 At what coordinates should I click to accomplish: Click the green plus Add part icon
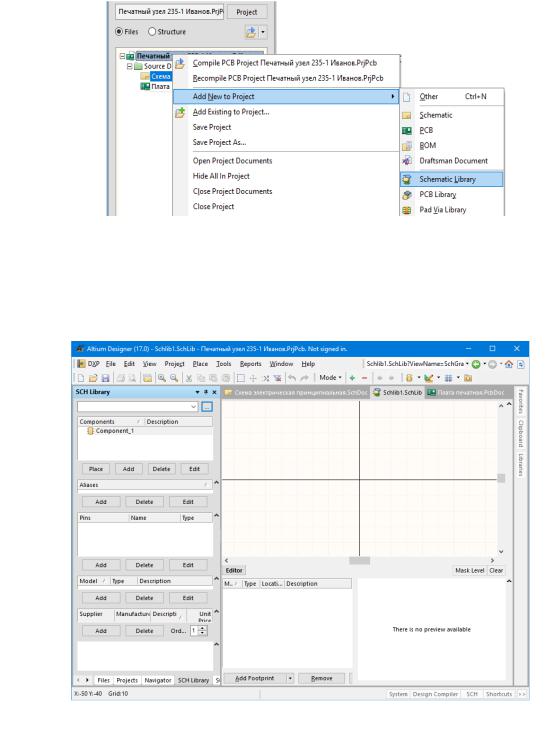tap(352, 378)
